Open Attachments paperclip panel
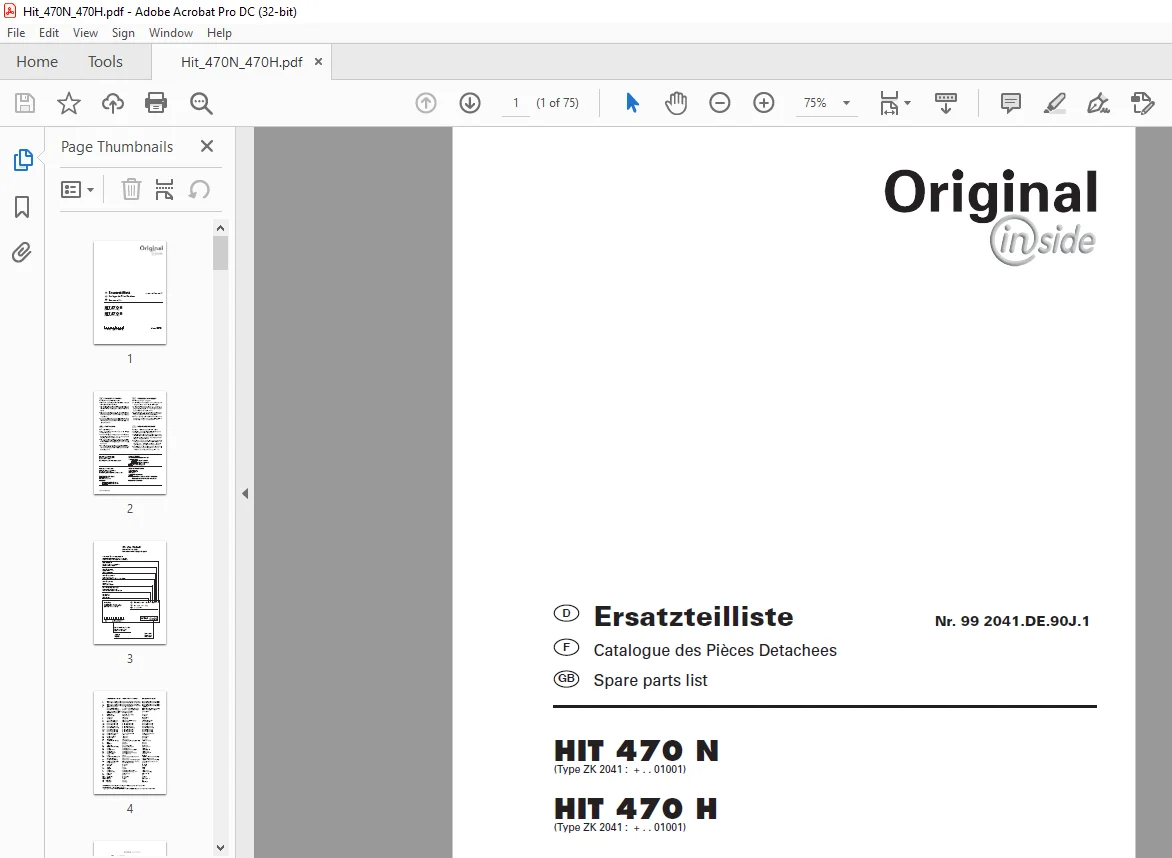This screenshot has height=858, width=1172. [x=22, y=253]
